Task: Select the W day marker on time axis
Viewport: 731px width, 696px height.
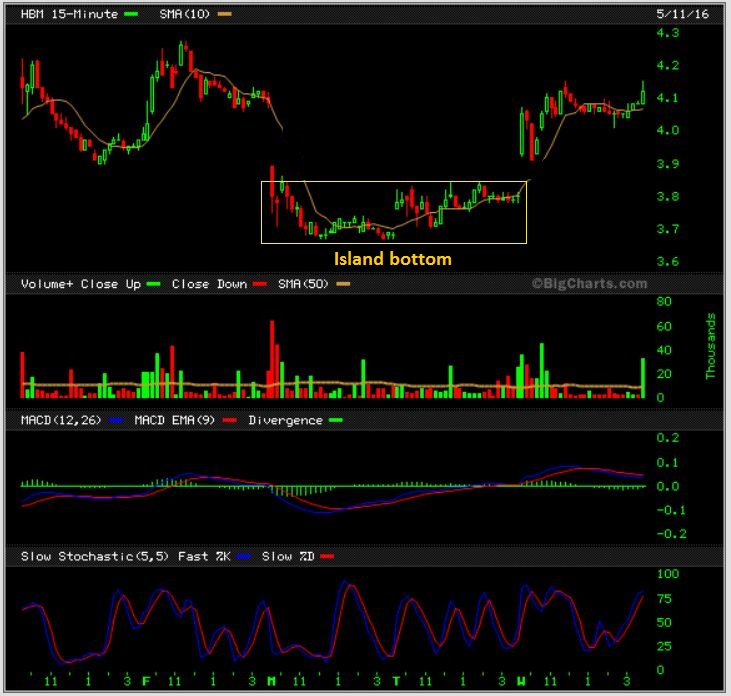Action: tap(521, 682)
